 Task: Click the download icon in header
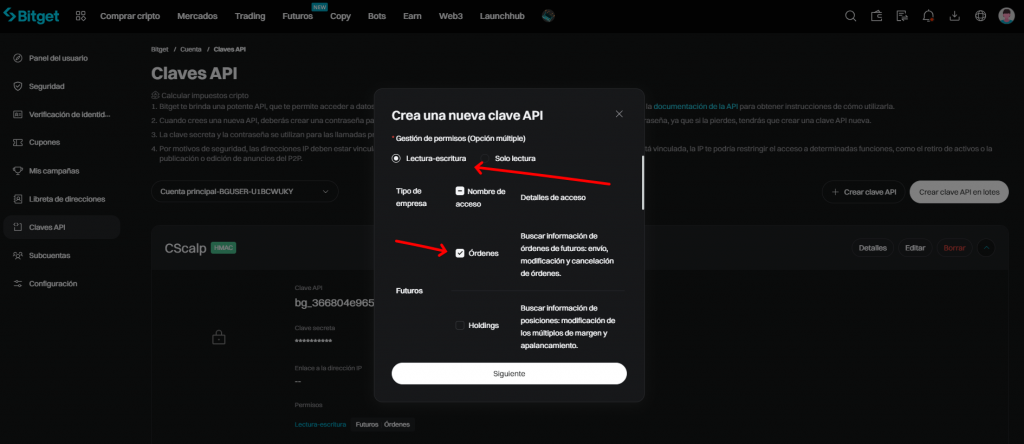click(x=954, y=16)
